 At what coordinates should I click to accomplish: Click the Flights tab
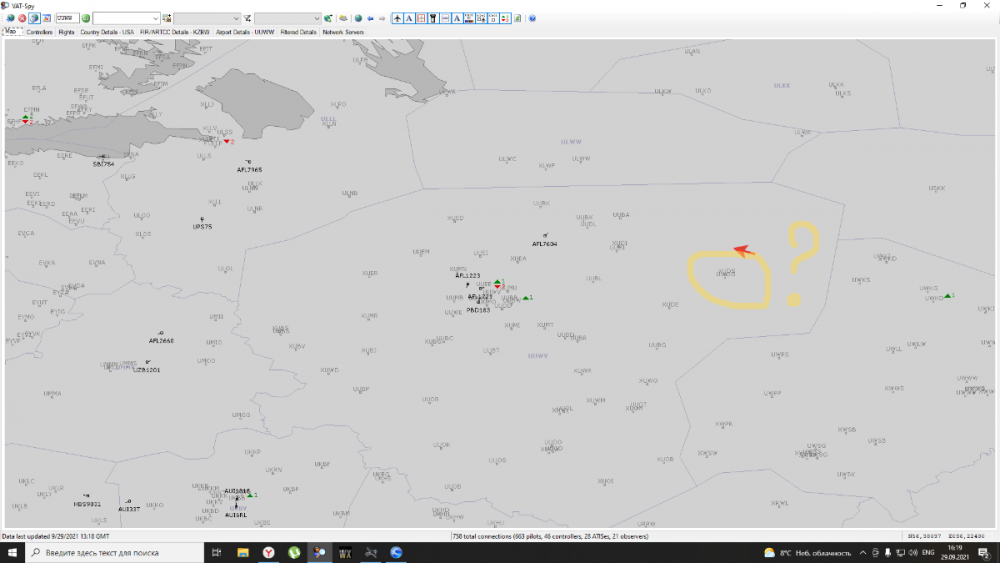point(66,32)
